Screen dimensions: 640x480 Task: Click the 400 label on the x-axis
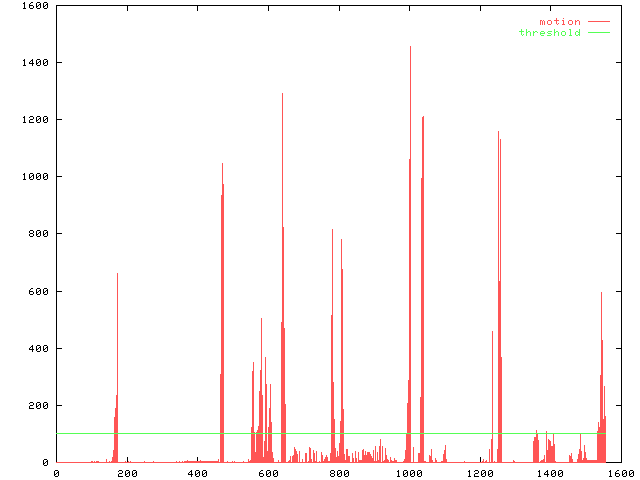pos(197,473)
